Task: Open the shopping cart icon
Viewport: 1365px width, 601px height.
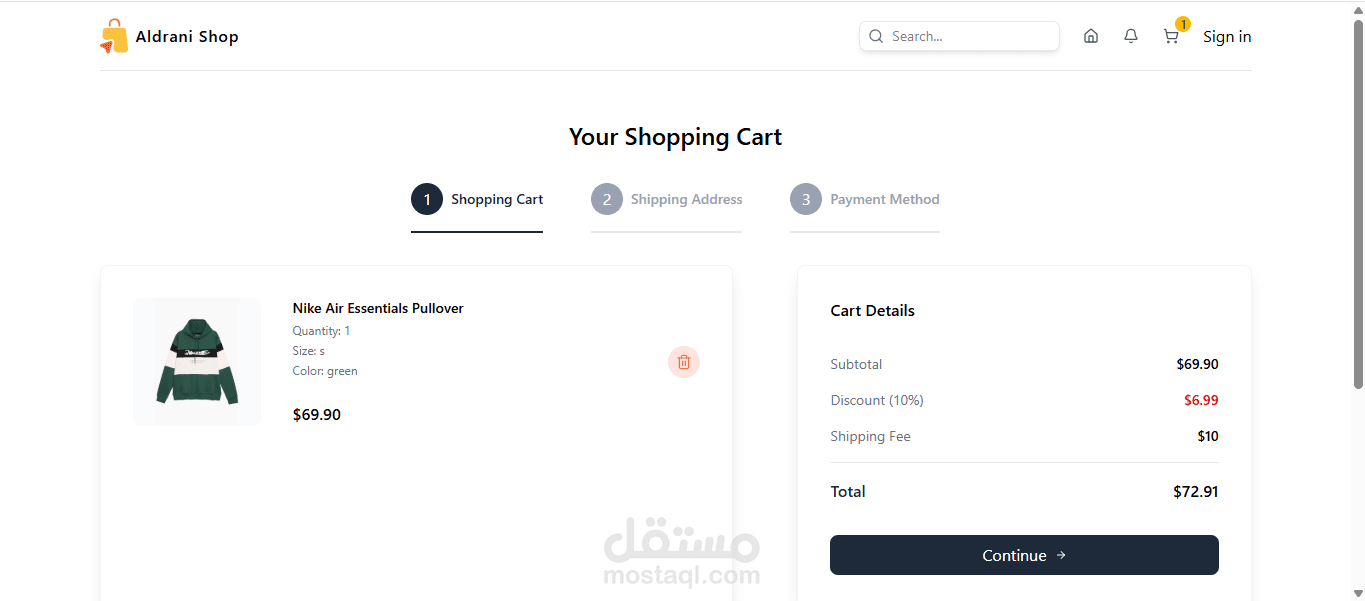Action: 1171,36
